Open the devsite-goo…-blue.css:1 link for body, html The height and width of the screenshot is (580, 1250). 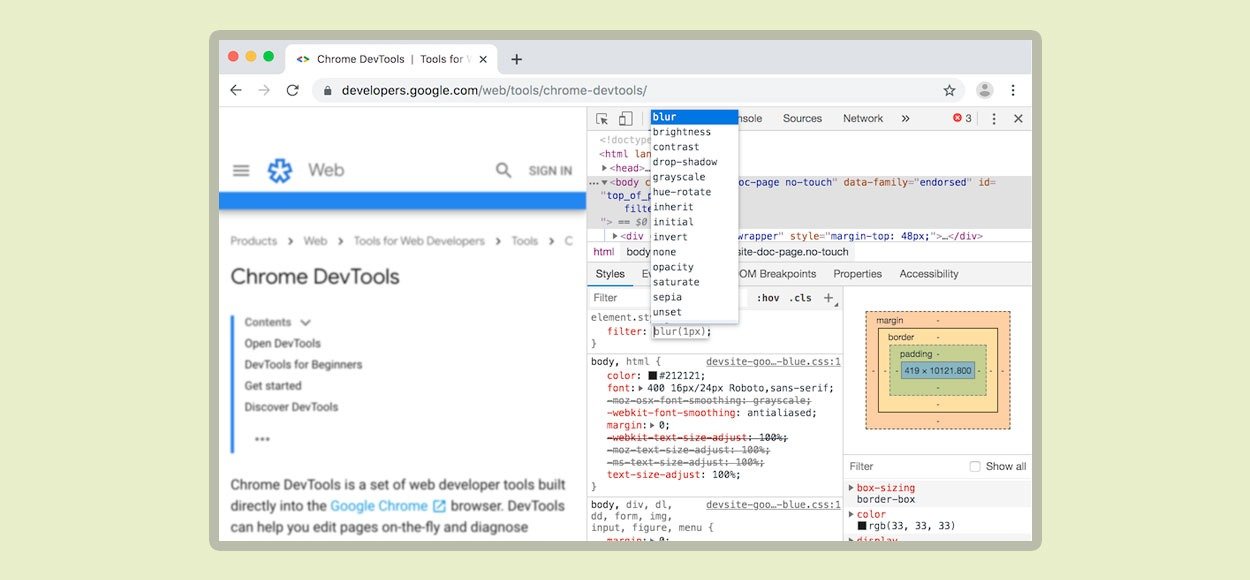coord(773,362)
